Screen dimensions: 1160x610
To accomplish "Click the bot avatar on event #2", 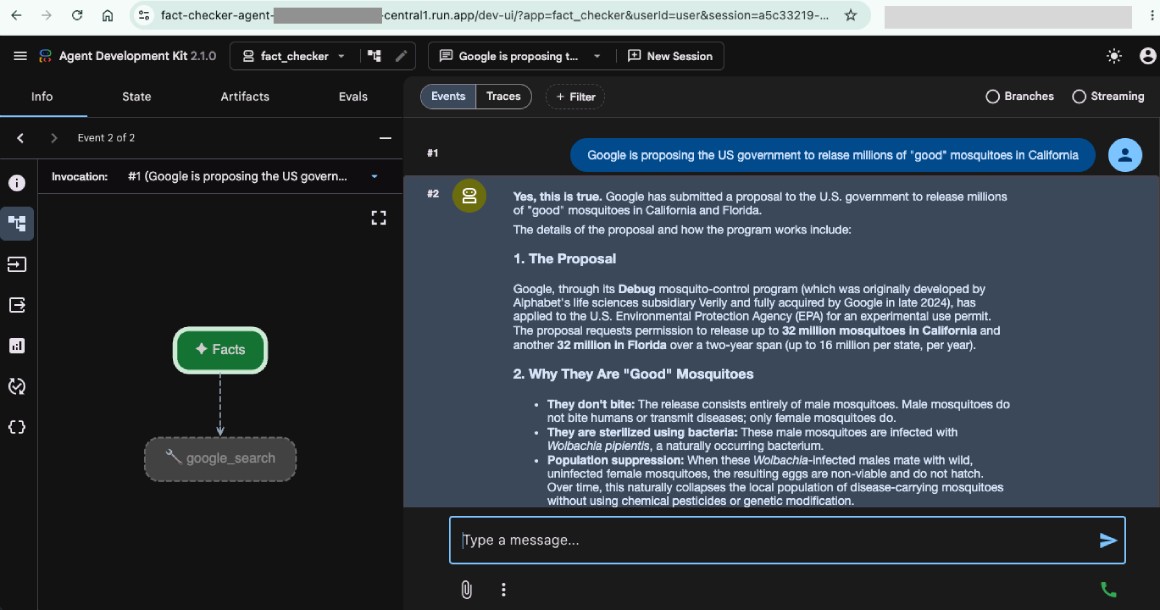I will pos(469,196).
